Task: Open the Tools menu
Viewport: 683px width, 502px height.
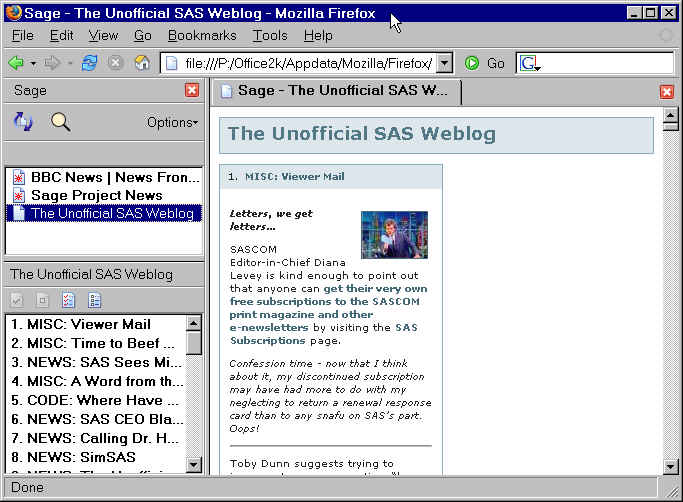Action: (x=270, y=35)
